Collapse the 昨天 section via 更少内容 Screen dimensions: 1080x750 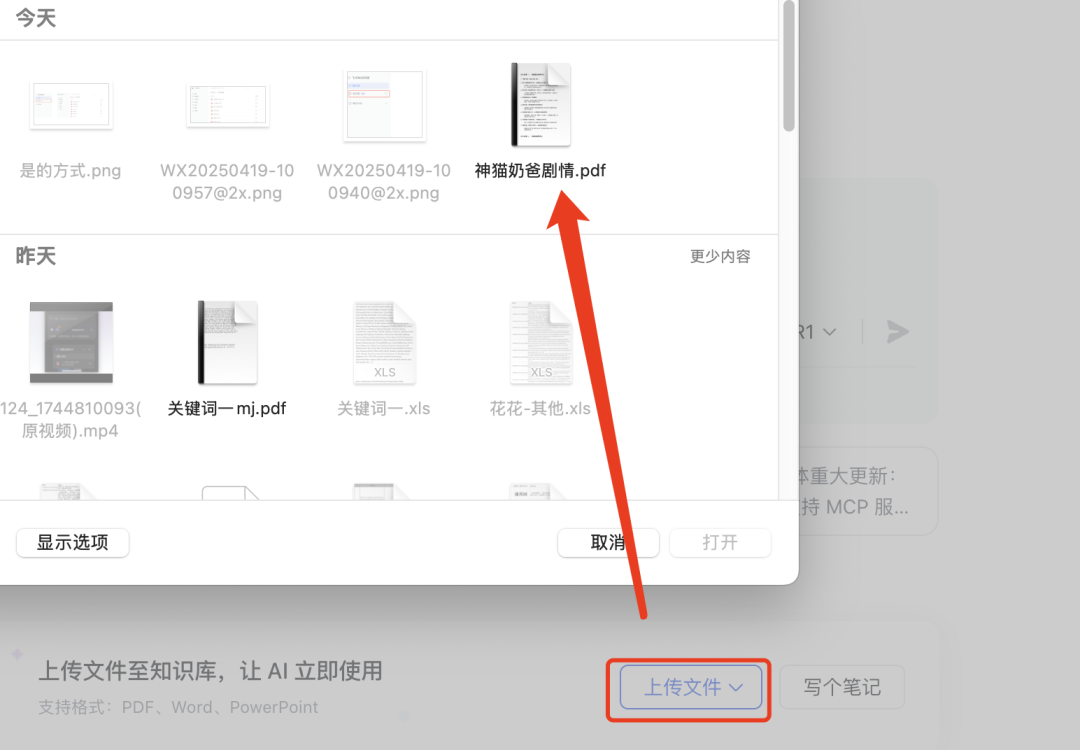click(x=719, y=257)
